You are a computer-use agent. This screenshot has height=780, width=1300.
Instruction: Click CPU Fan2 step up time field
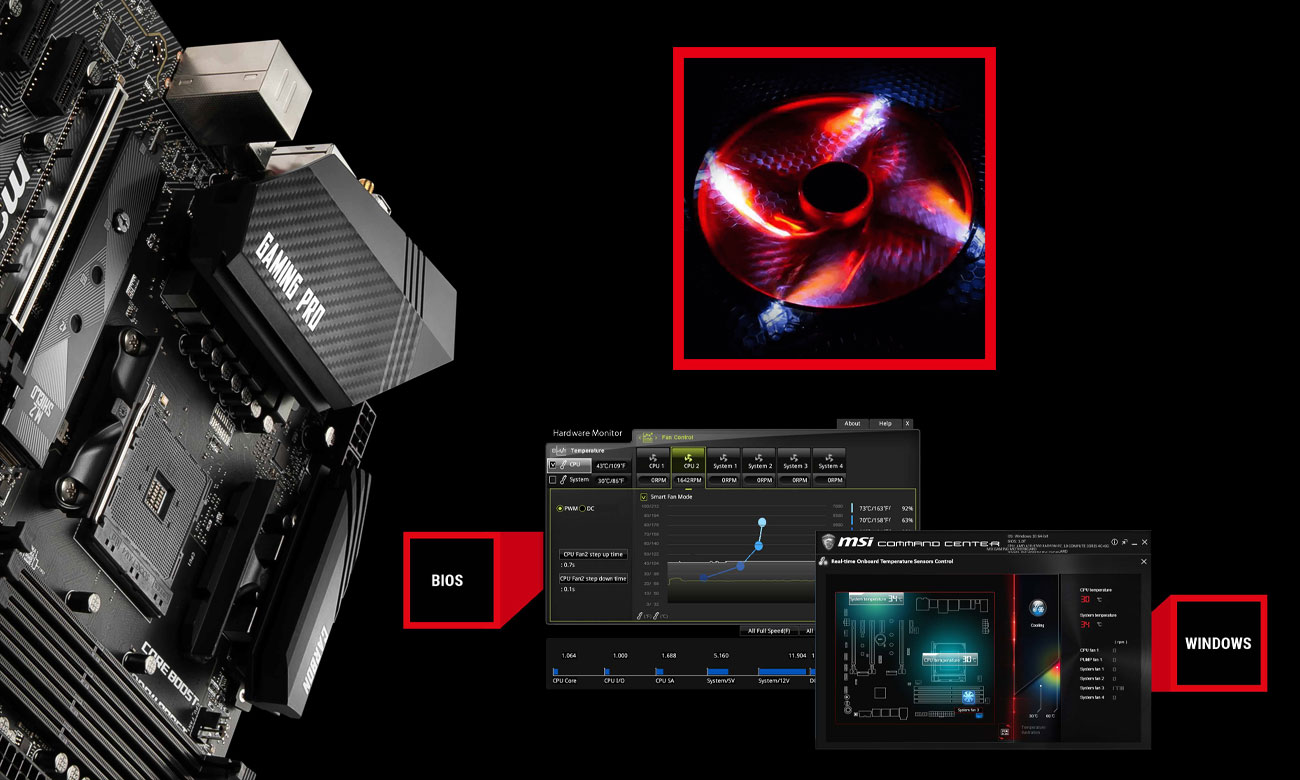593,554
